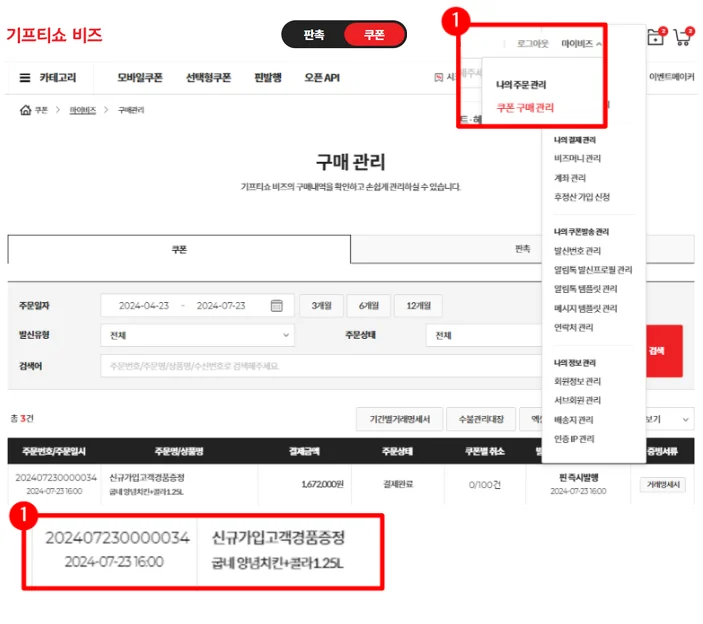This screenshot has height=624, width=703.
Task: Click the 로그아웃 link
Action: tap(533, 43)
